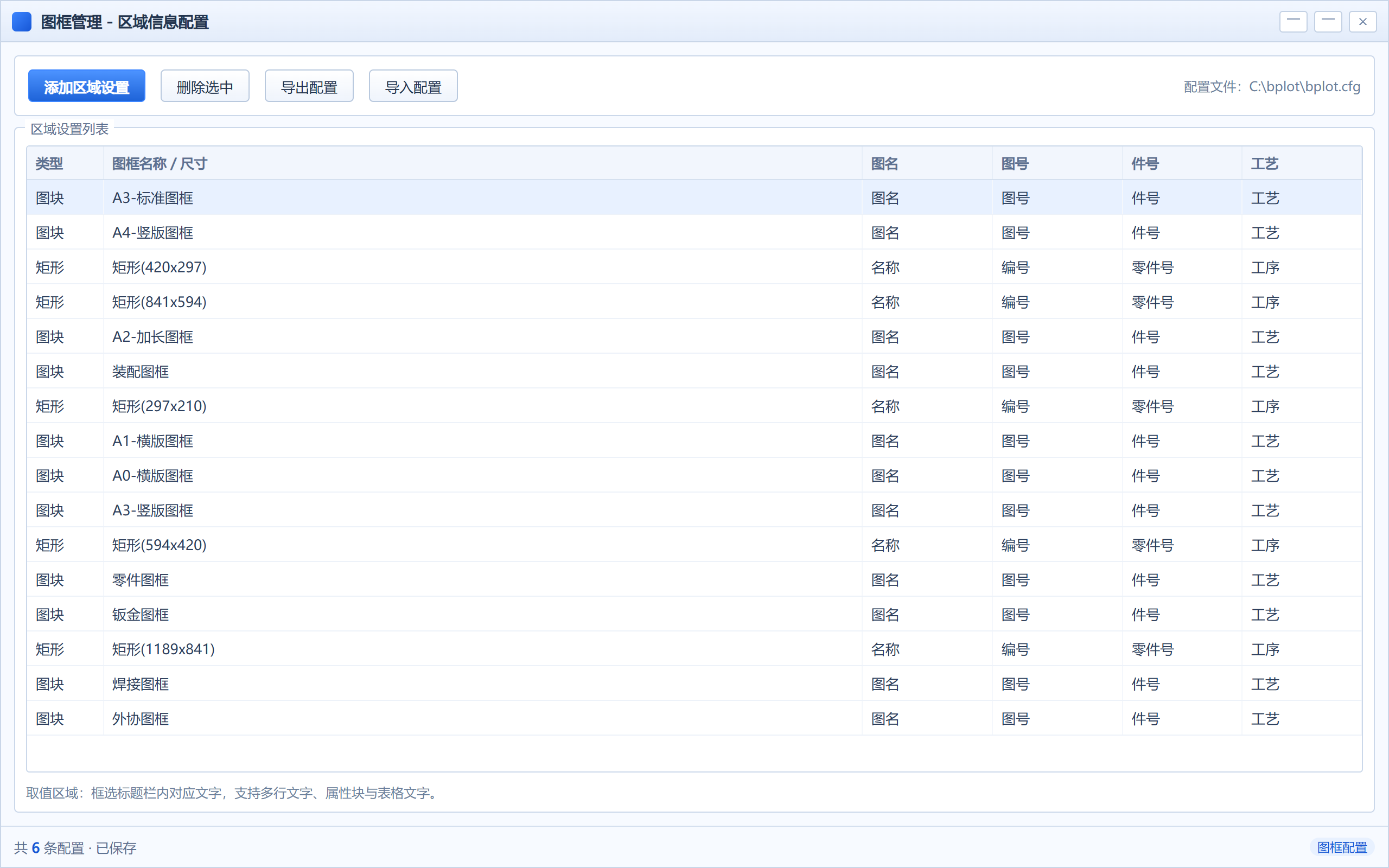Image resolution: width=1389 pixels, height=868 pixels.
Task: Click 工序 cell in 矩形(841x594) row
Action: [1302, 302]
